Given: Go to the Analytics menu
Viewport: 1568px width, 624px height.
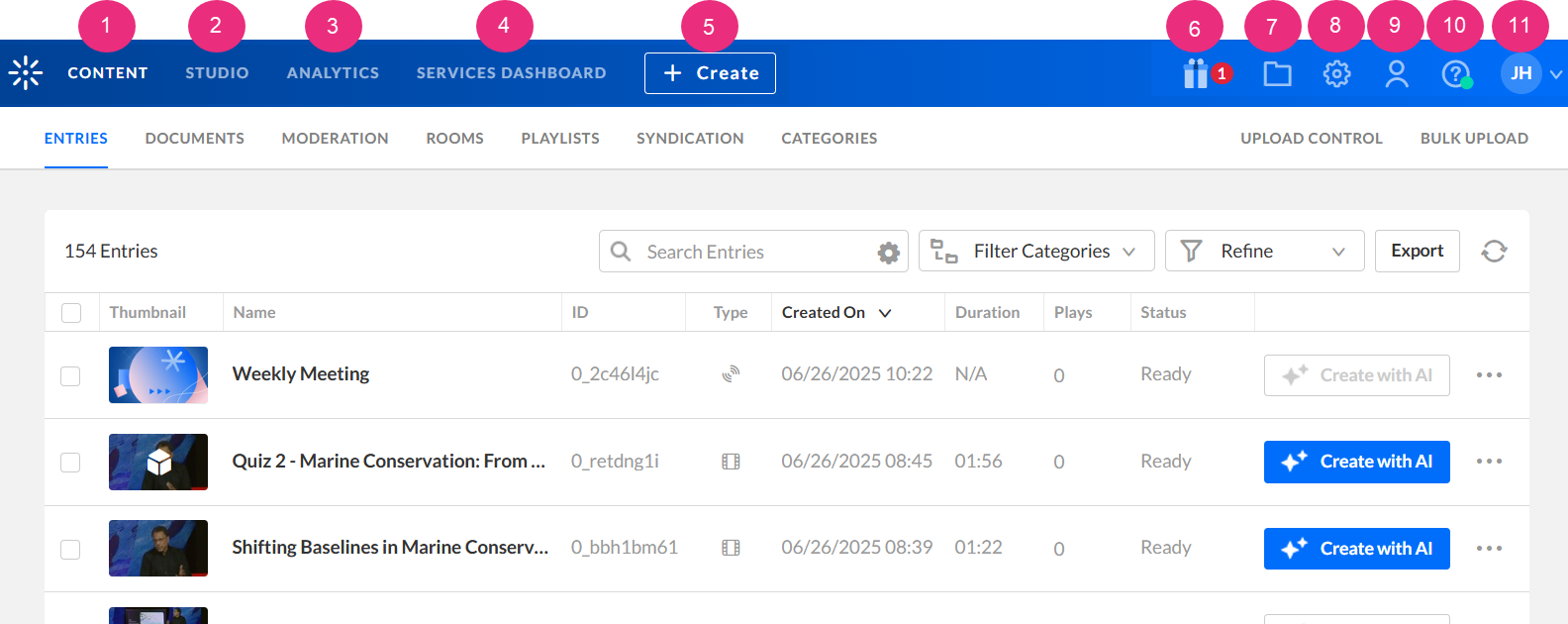Looking at the screenshot, I should click(x=333, y=73).
